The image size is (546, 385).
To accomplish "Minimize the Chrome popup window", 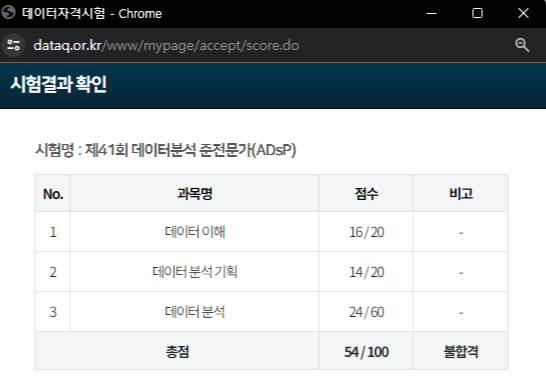I will (x=431, y=13).
